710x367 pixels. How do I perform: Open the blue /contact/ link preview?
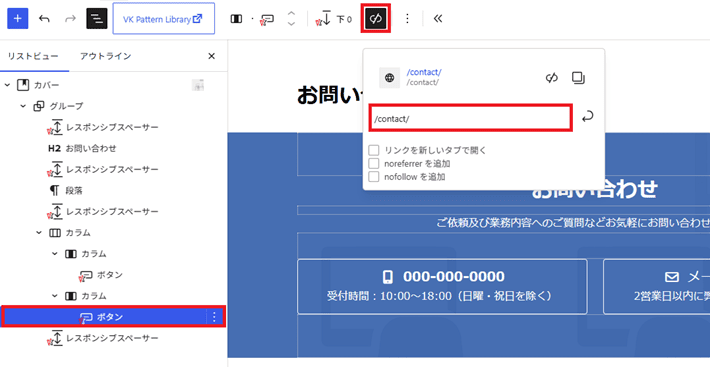point(424,72)
